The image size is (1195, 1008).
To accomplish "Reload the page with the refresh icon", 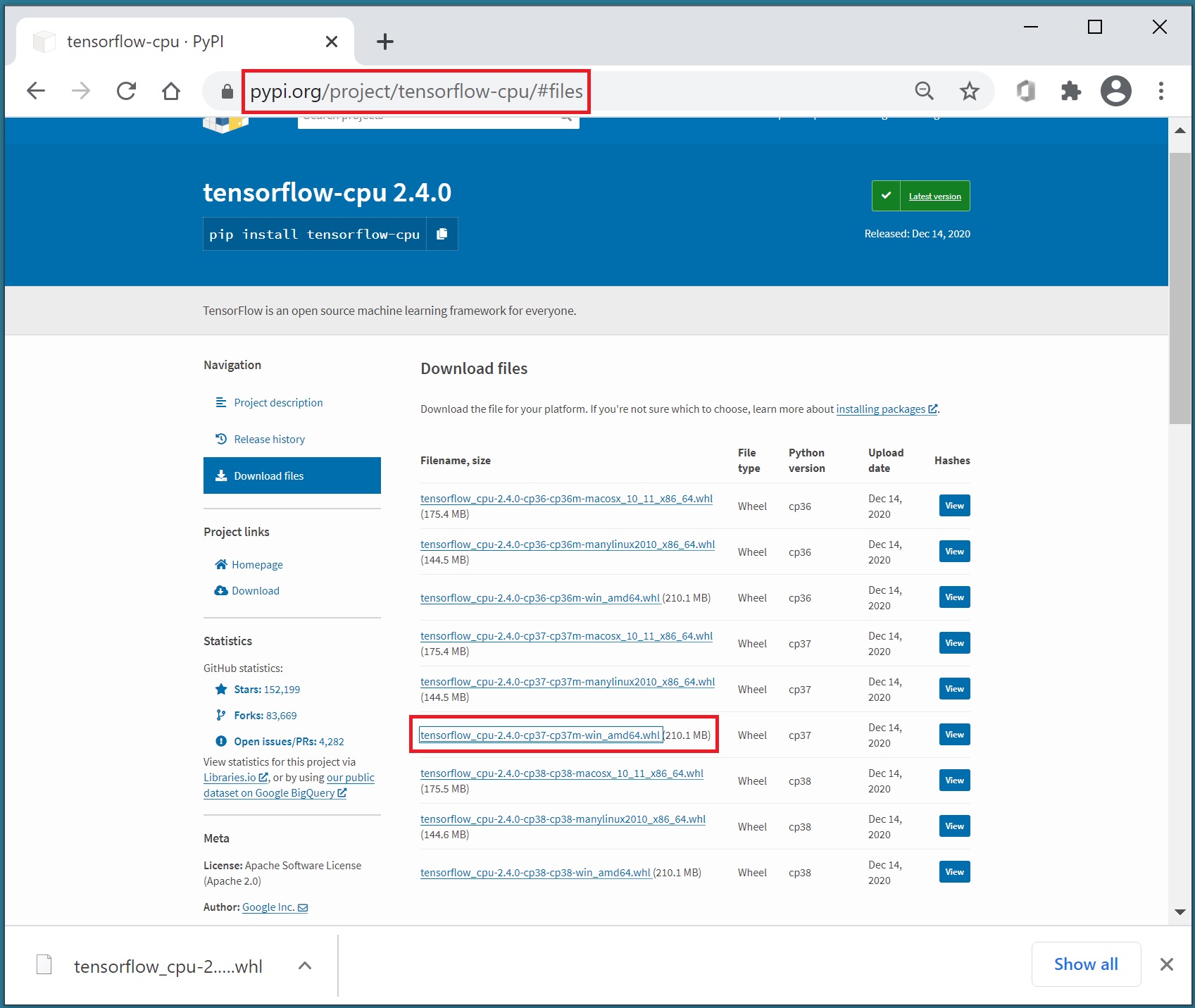I will click(x=126, y=91).
